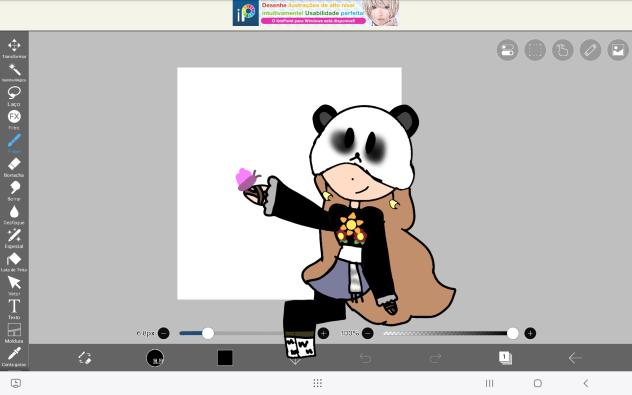
Task: Tap the Android home button
Action: click(x=538, y=383)
